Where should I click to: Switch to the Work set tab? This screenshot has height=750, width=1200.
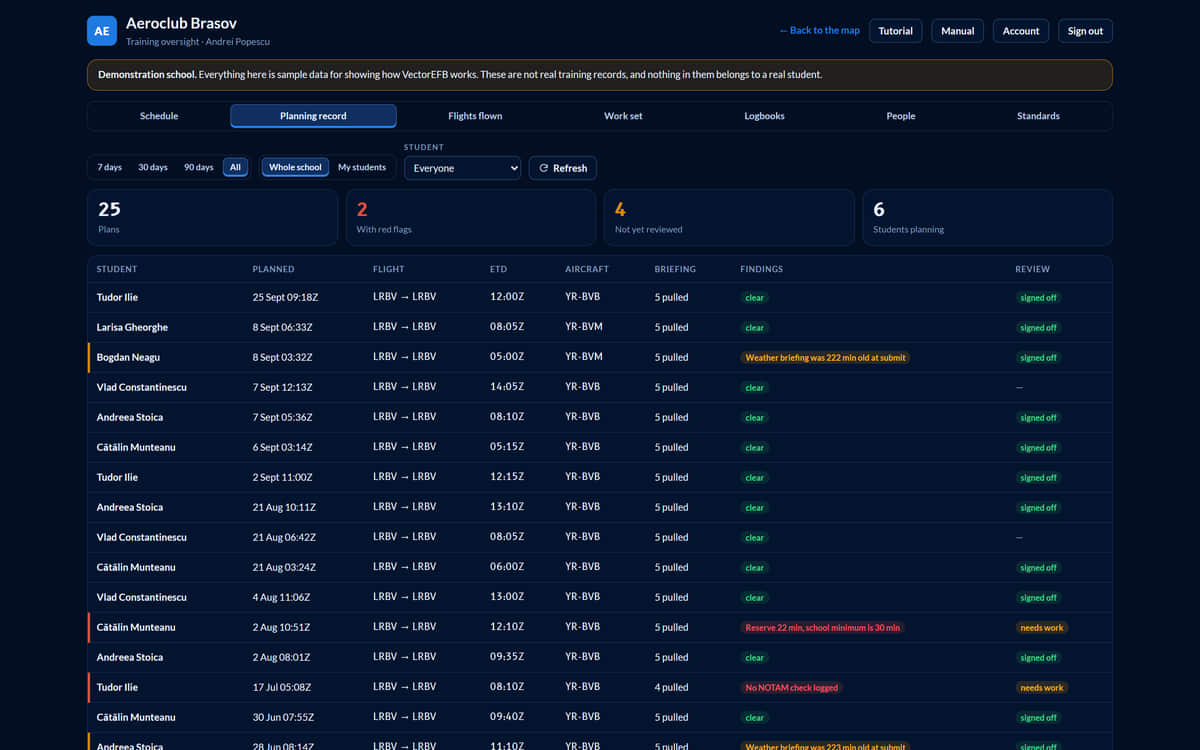point(623,116)
